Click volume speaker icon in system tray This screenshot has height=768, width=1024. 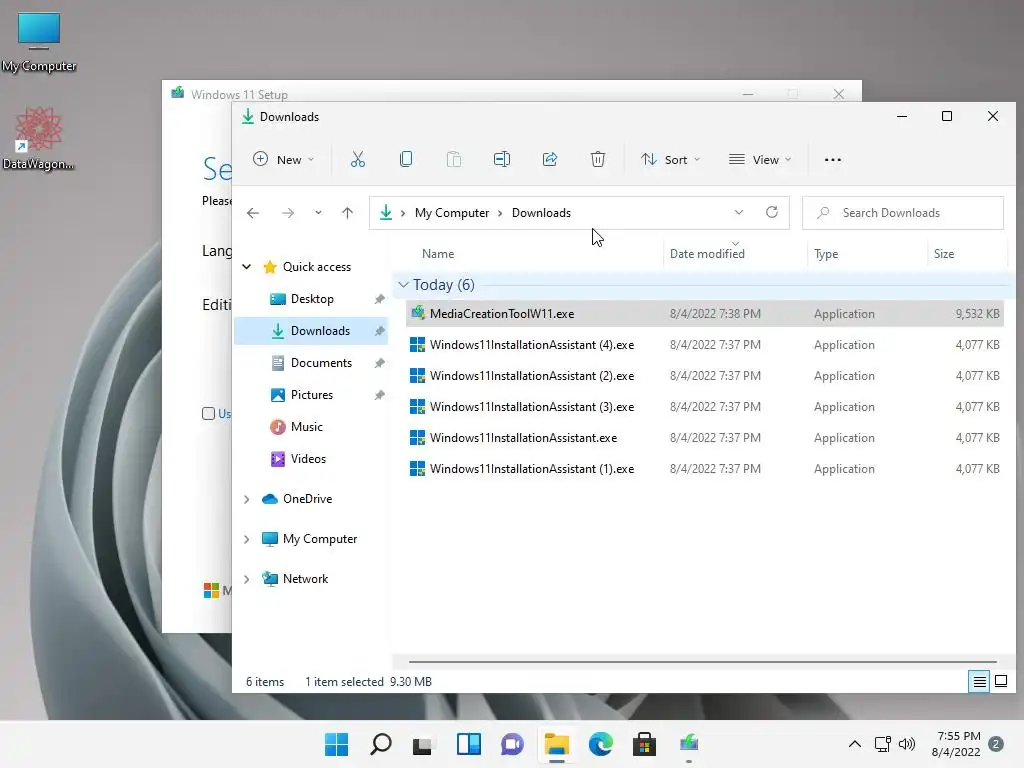tap(906, 744)
